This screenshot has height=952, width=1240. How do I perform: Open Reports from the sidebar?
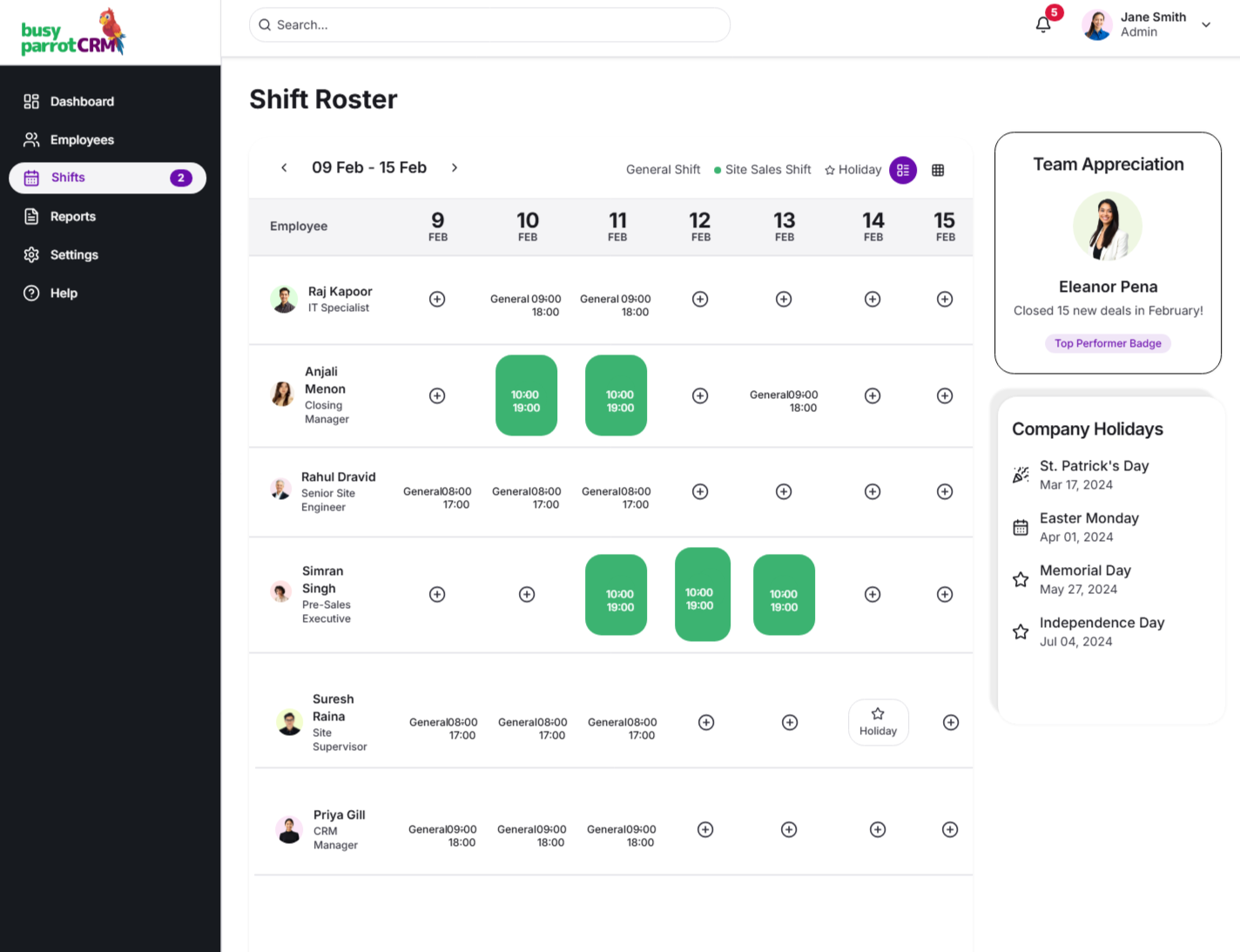coord(72,216)
